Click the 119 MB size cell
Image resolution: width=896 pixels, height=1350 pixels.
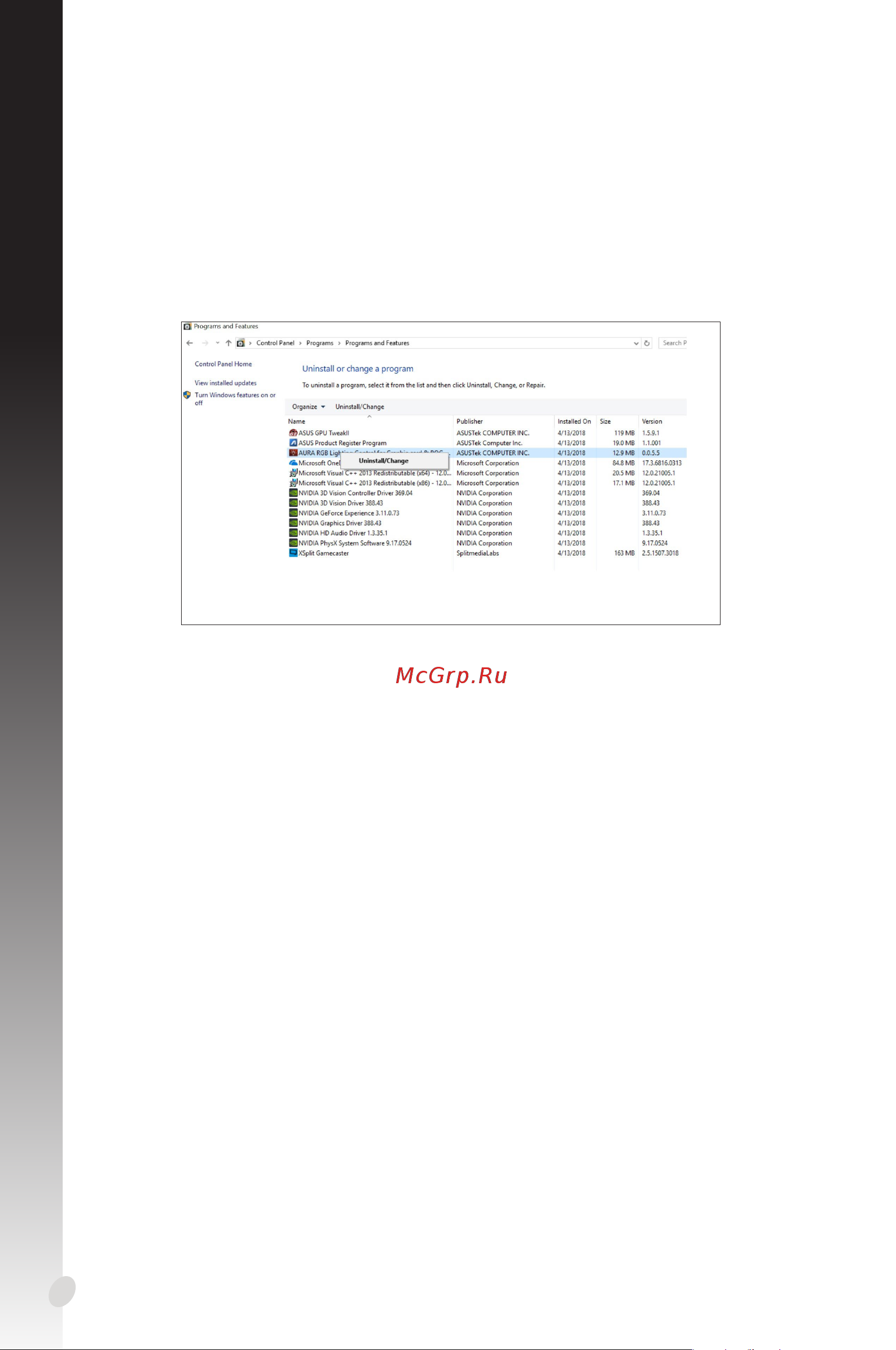coord(624,433)
